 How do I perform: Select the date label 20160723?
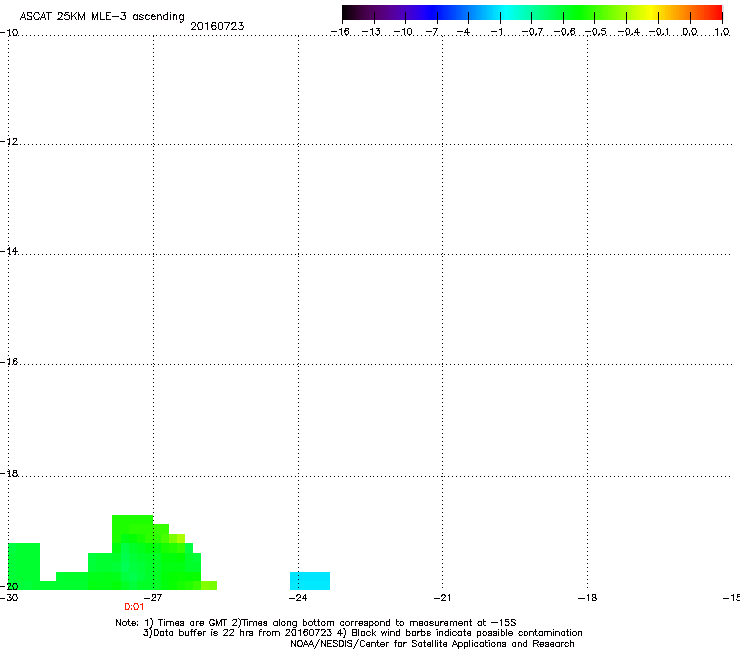pyautogui.click(x=217, y=26)
